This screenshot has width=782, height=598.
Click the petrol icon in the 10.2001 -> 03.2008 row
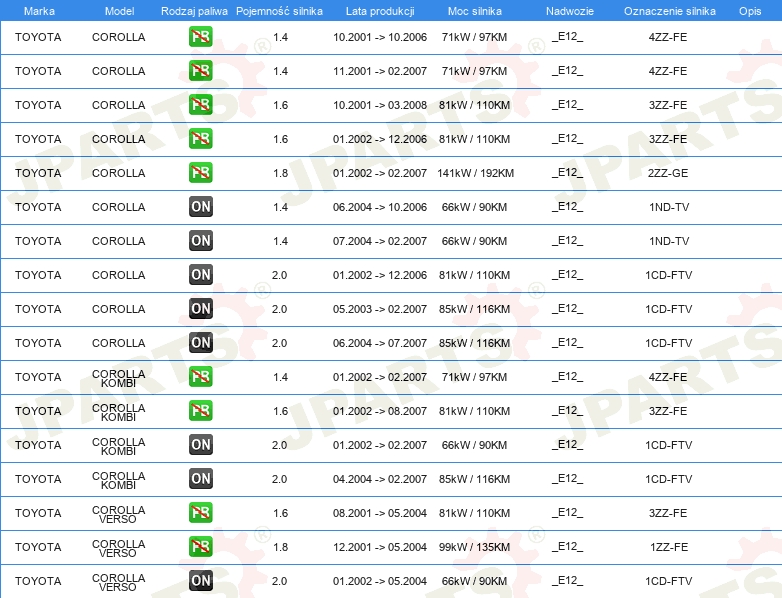[200, 105]
